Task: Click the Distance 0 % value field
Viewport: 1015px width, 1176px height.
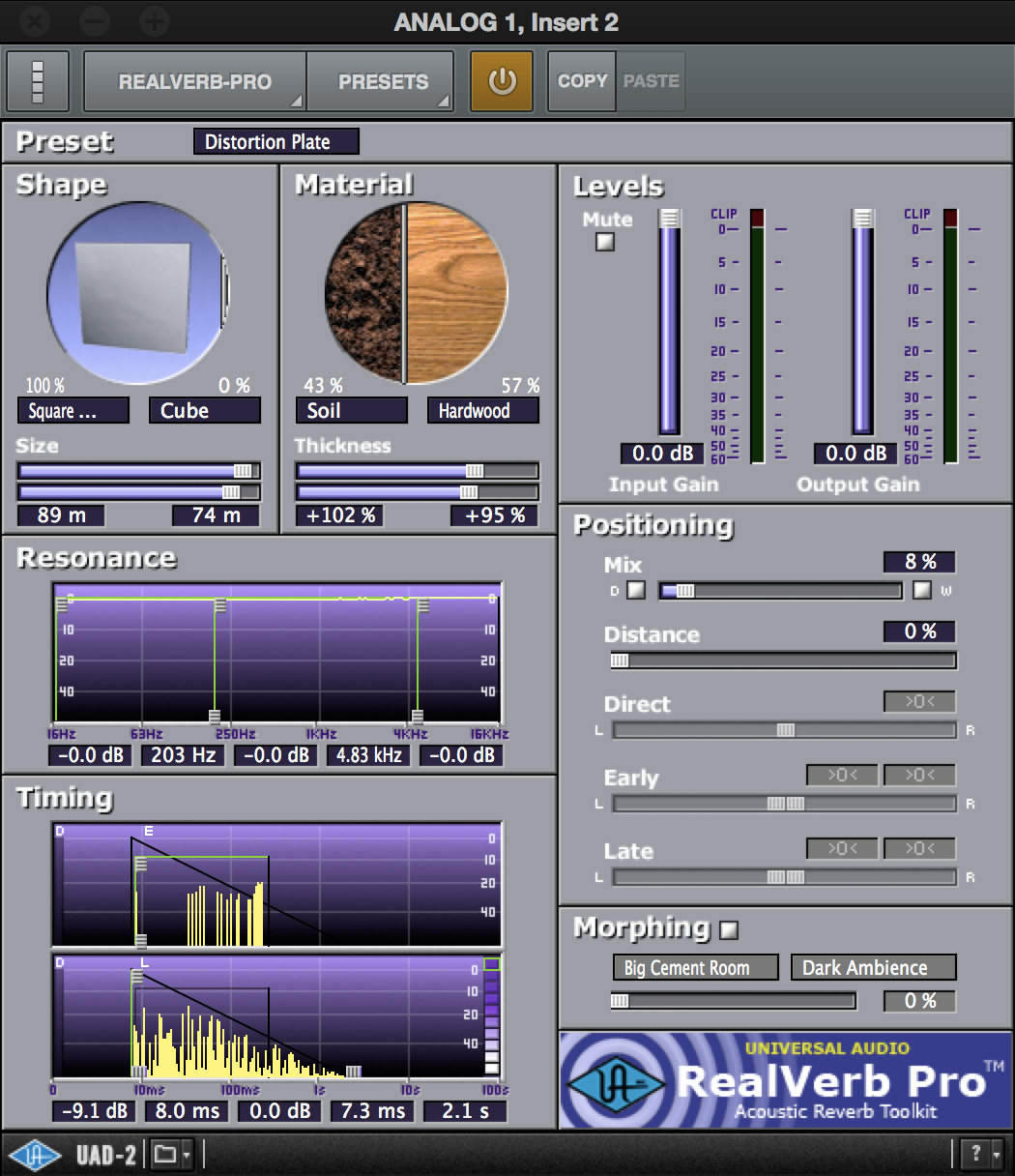Action: point(919,632)
